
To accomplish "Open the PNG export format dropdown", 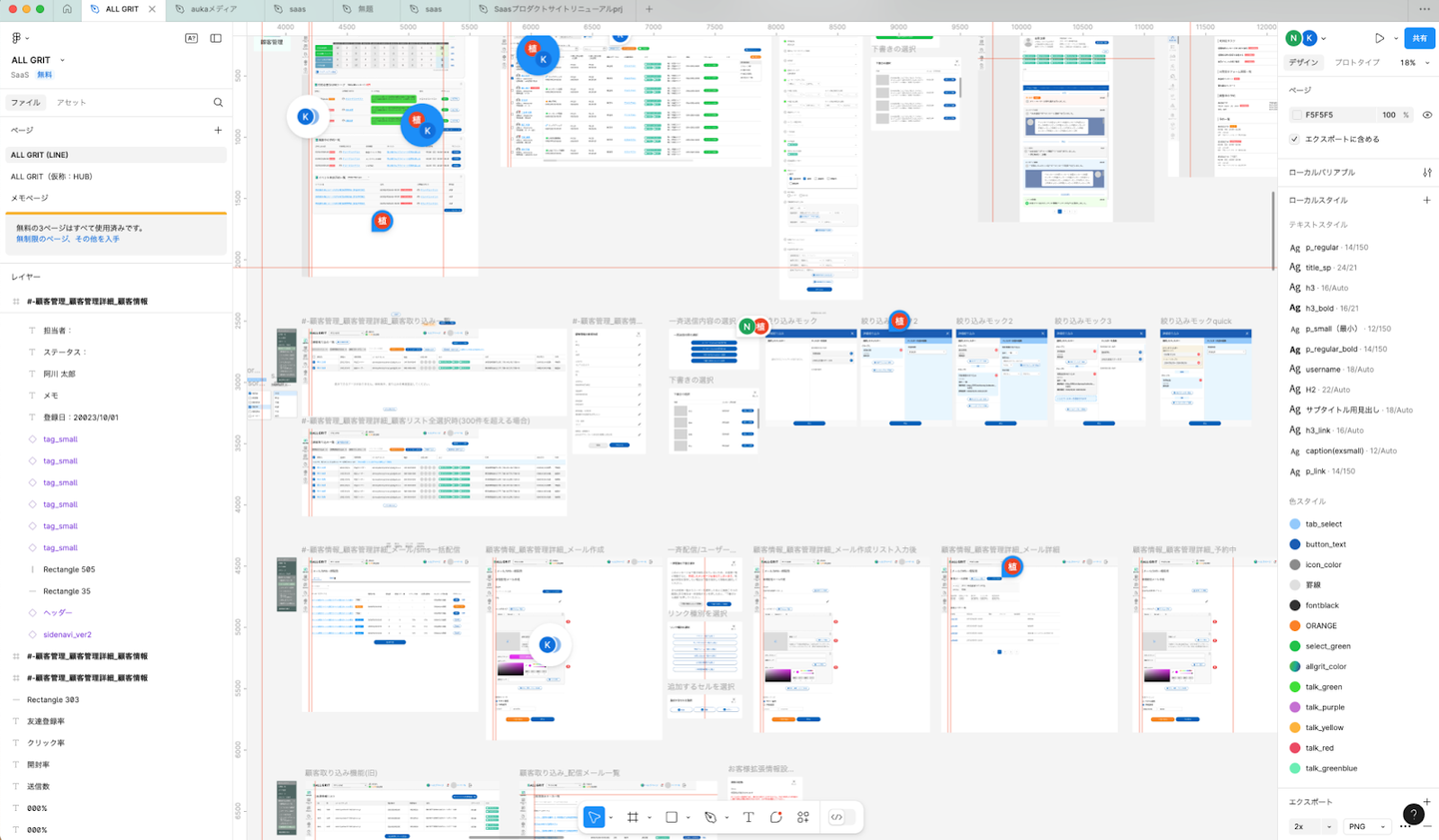I will coord(1368,826).
